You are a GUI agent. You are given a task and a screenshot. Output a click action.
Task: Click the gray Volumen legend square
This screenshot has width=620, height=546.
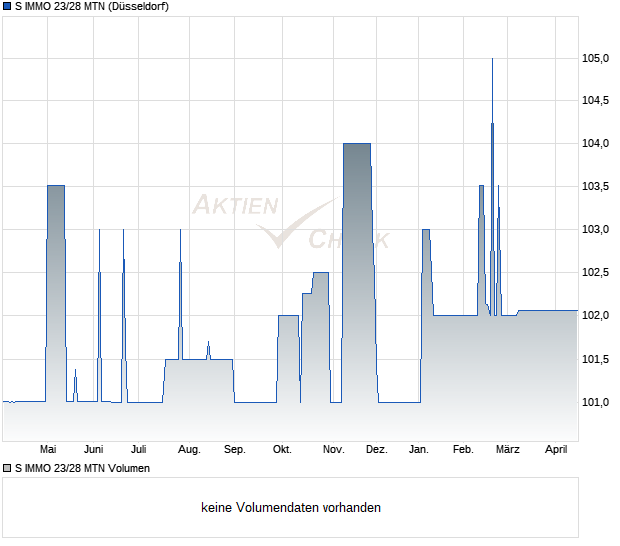pos(7,468)
